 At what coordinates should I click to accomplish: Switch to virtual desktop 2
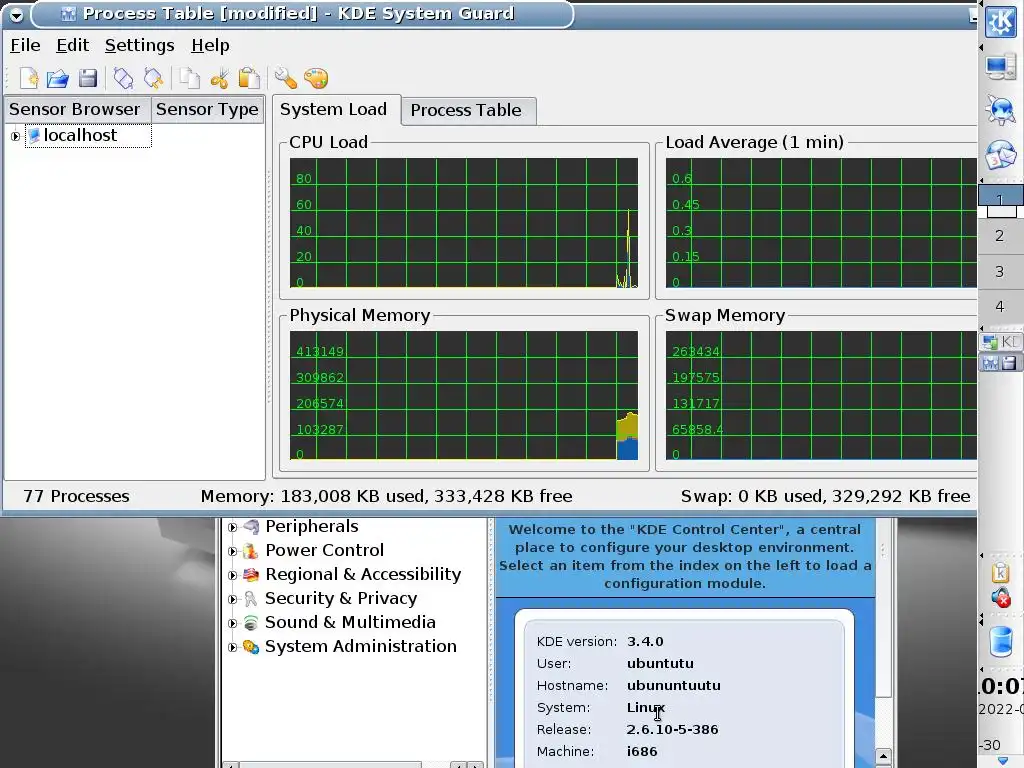(x=999, y=236)
